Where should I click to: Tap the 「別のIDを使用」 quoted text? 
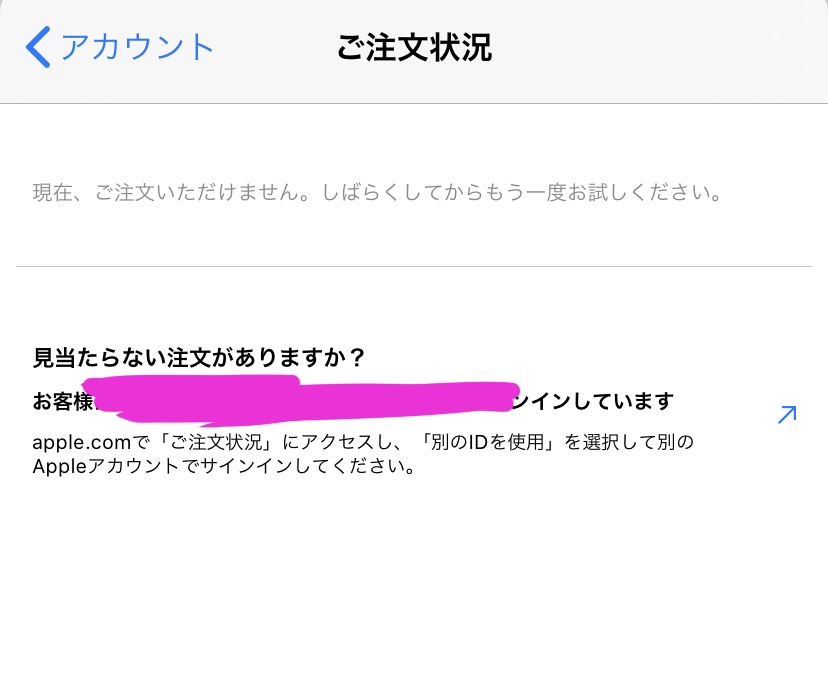pos(488,441)
